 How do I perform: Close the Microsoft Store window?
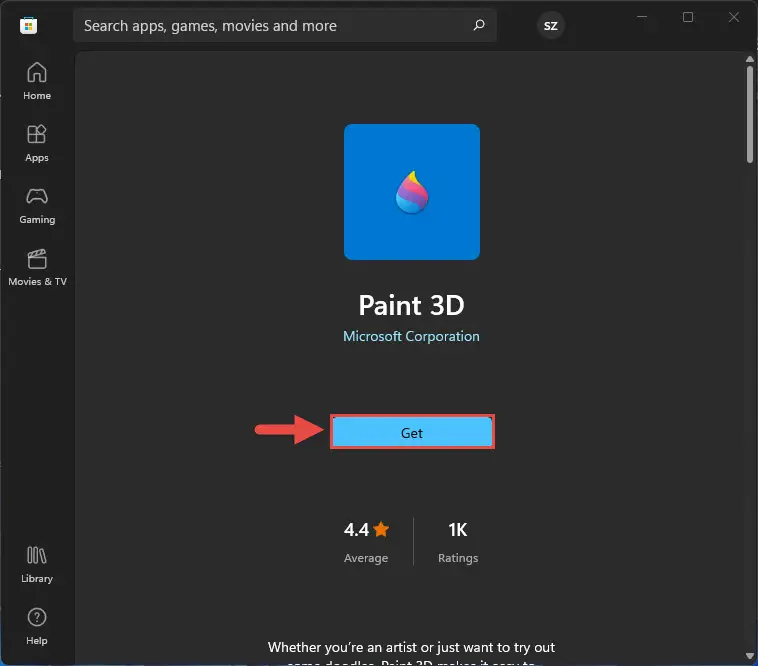click(734, 17)
